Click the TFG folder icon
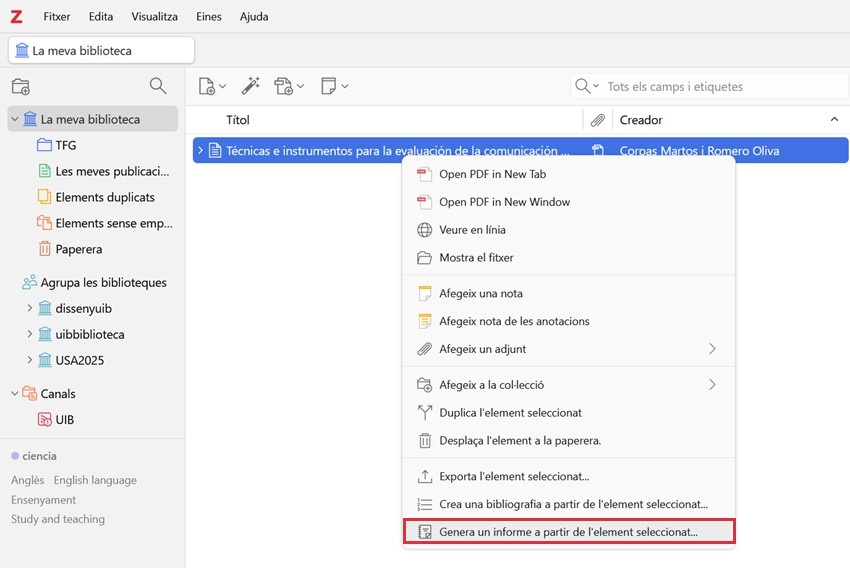This screenshot has height=568, width=850. pyautogui.click(x=44, y=145)
